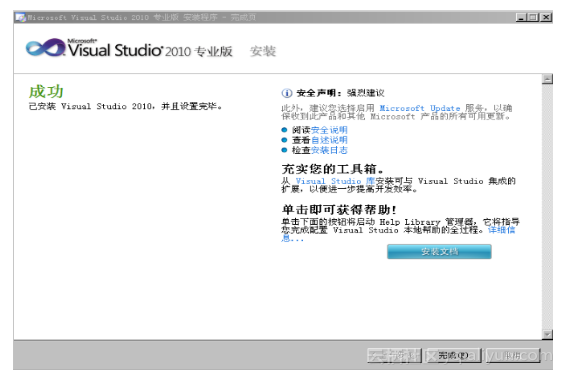
Task: Open the Visual Studio 库 gallery link
Action: pyautogui.click(x=335, y=181)
